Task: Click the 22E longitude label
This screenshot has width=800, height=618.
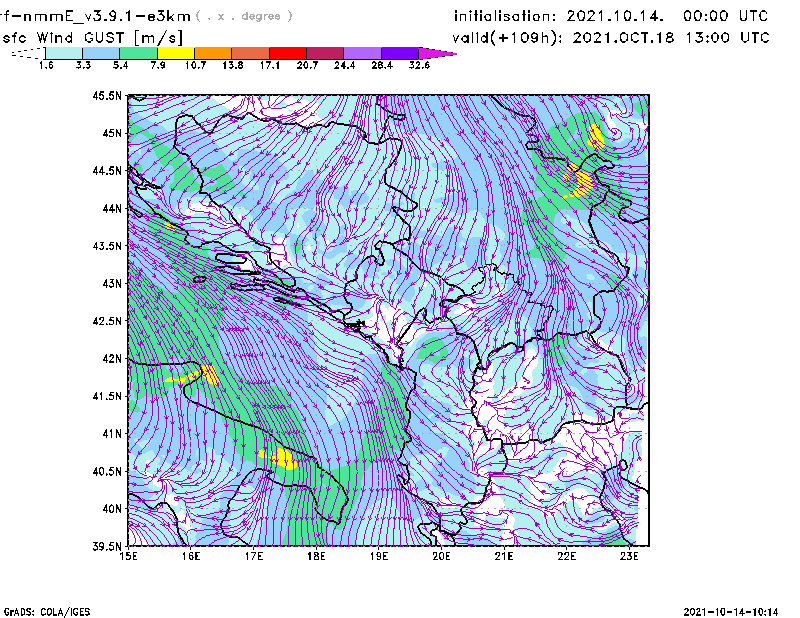Action: [x=566, y=556]
